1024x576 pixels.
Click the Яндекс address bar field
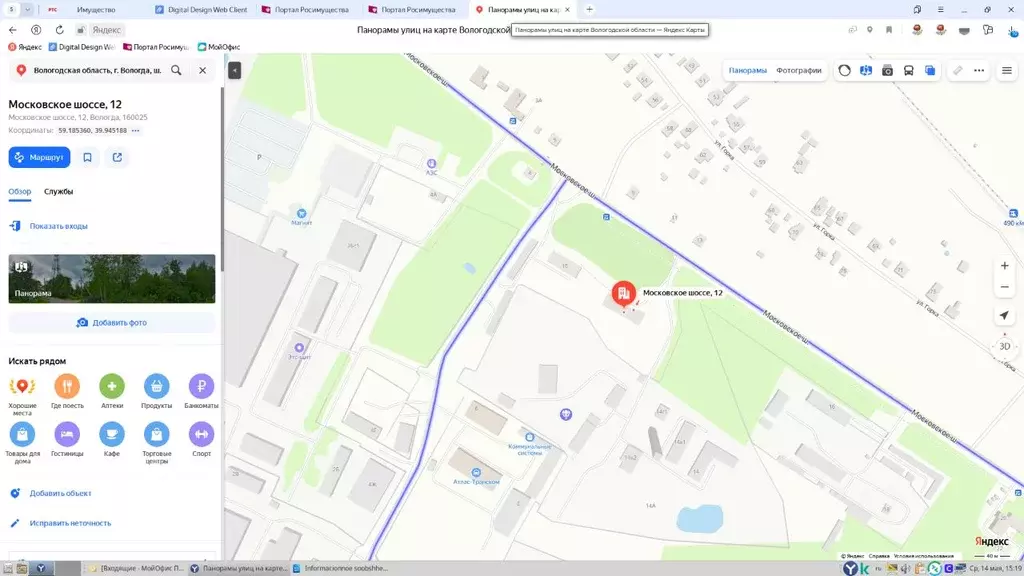104,30
